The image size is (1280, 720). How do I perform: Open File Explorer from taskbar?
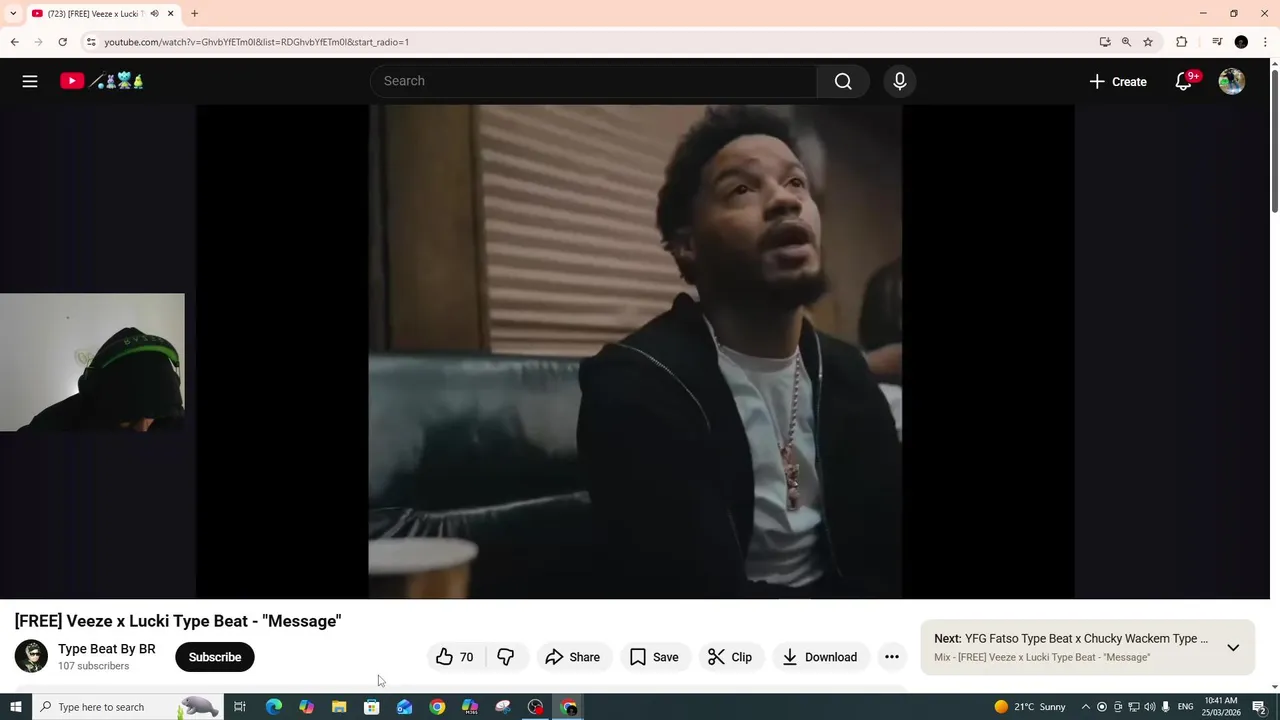(339, 707)
